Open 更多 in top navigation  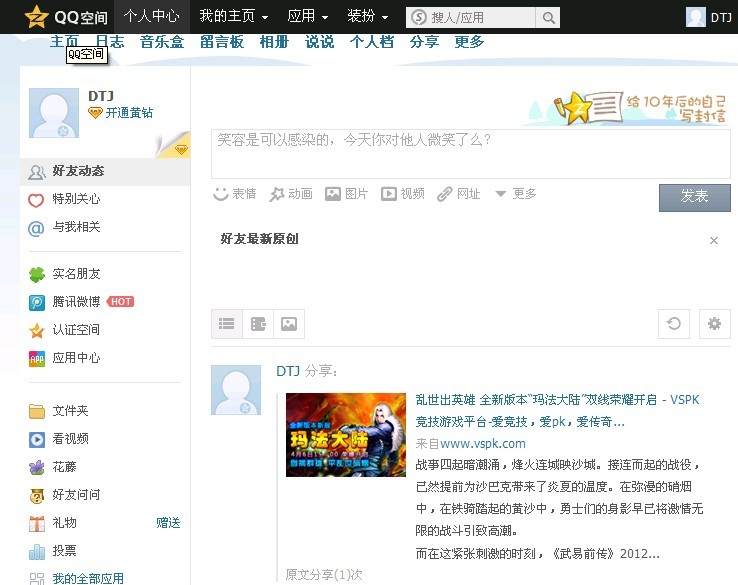coord(469,42)
